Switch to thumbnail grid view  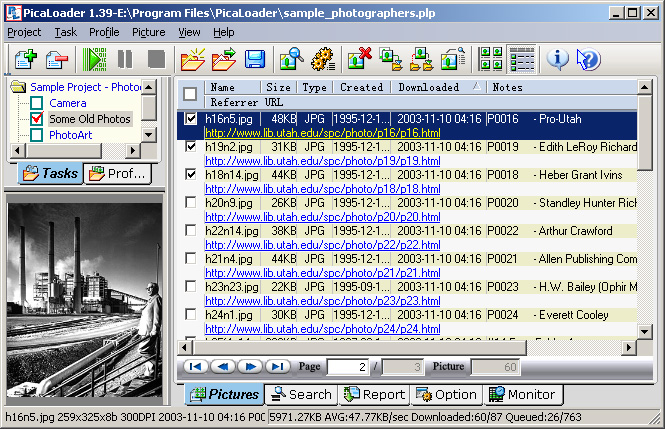(490, 59)
